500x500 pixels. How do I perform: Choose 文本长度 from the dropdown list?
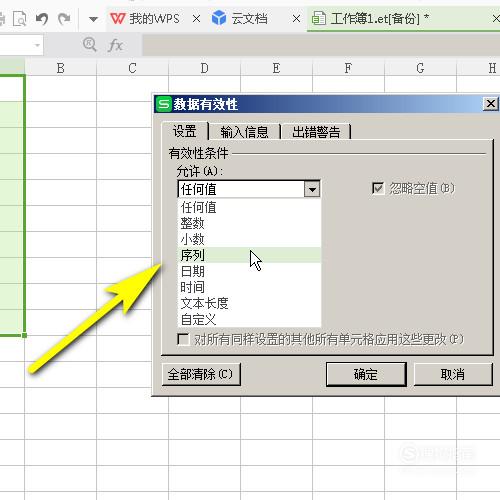click(x=249, y=303)
